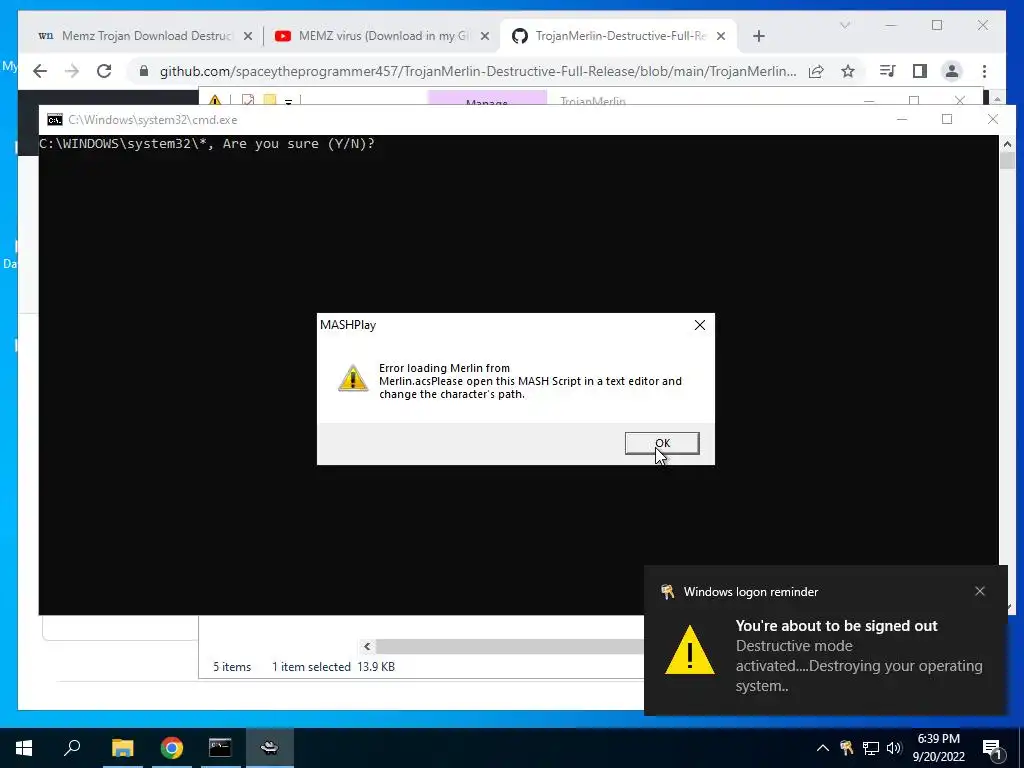The image size is (1024, 768).
Task: Go back in Chrome
Action: pyautogui.click(x=40, y=71)
